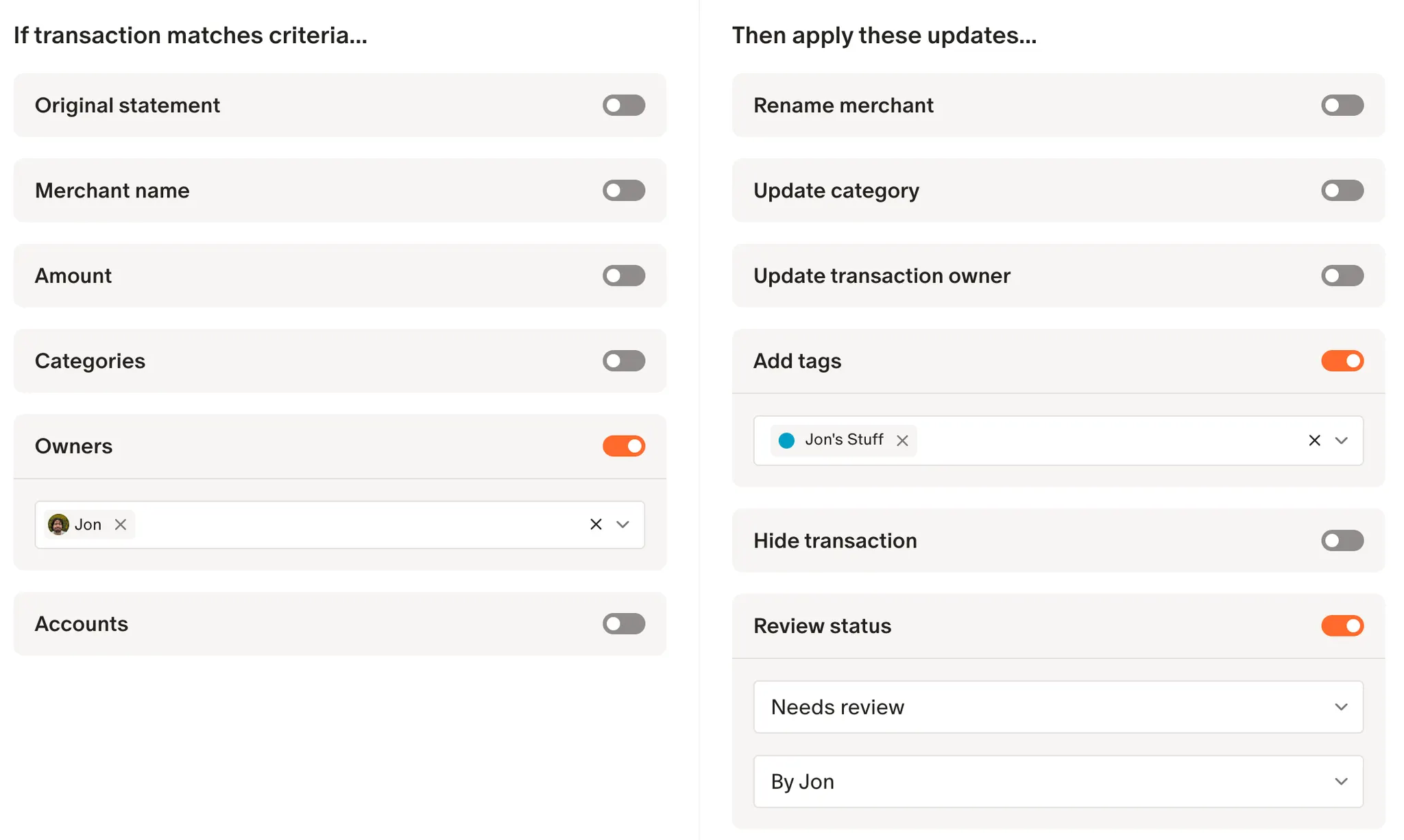
Task: Expand the Owners dropdown chevron
Action: 622,525
